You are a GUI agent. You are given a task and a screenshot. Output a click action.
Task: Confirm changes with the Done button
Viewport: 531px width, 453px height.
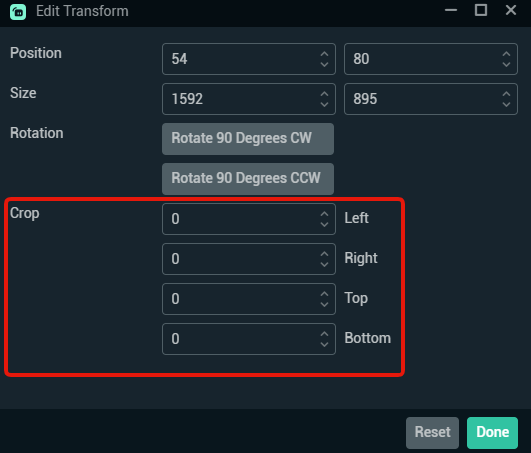492,433
